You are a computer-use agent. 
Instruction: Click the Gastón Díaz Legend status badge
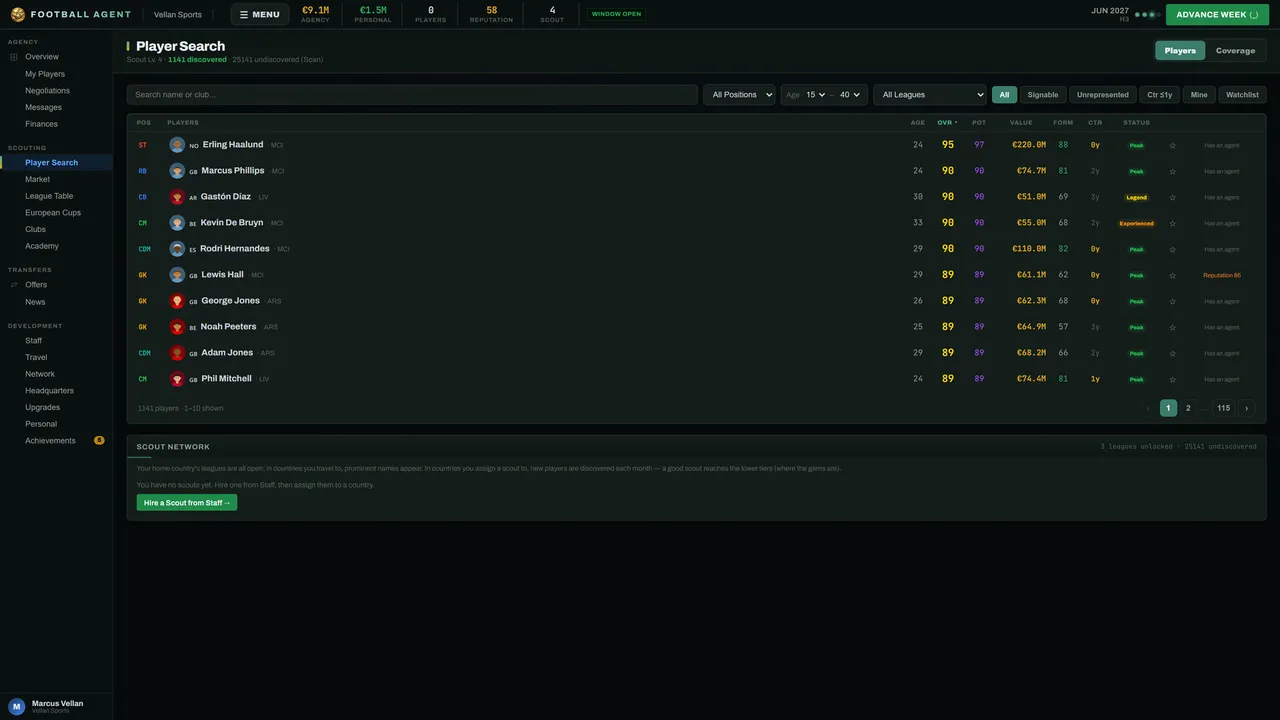coord(1136,197)
